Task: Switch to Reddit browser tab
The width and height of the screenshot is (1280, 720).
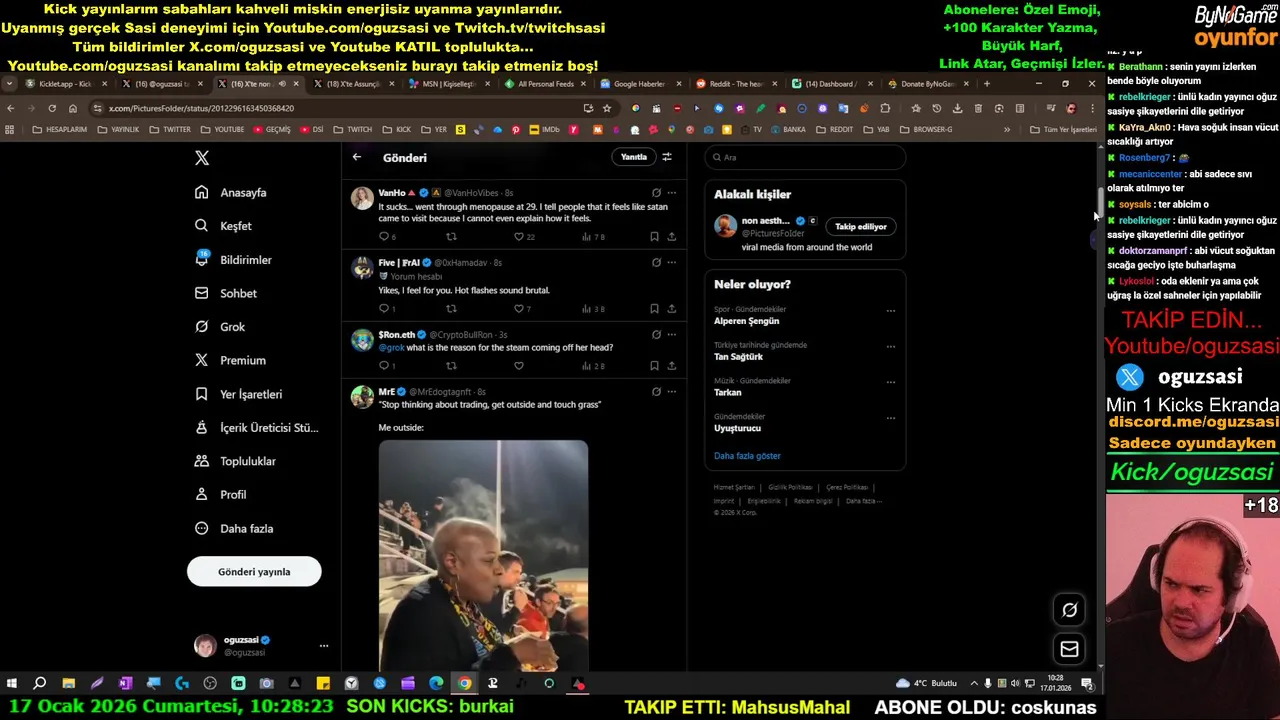Action: tap(734, 84)
